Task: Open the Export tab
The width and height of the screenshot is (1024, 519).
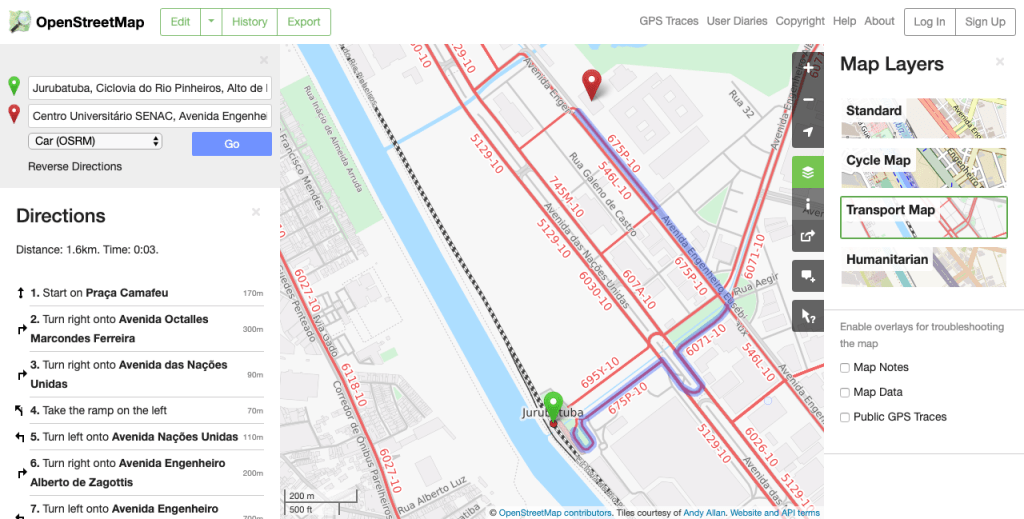Action: coord(303,22)
